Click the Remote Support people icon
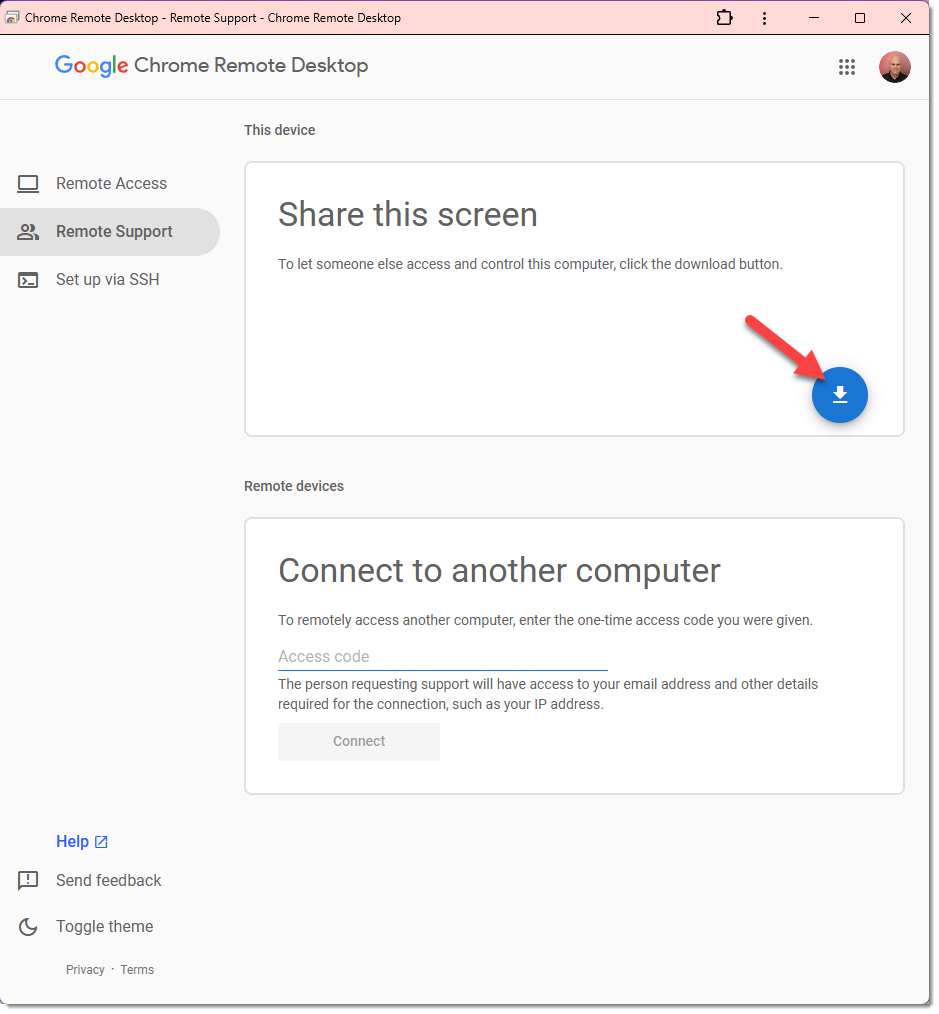 (x=28, y=233)
